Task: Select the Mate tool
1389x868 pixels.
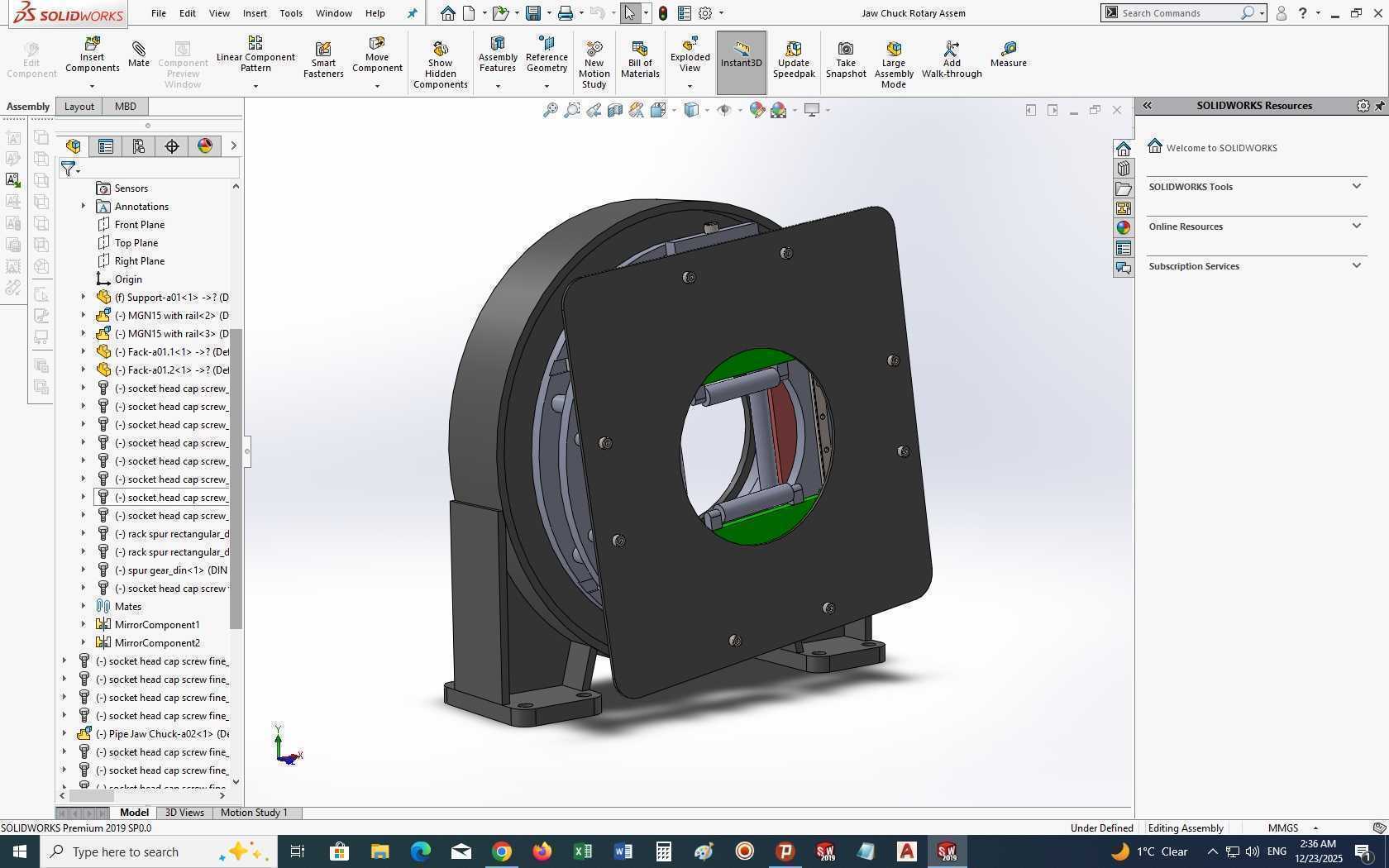Action: [139, 54]
